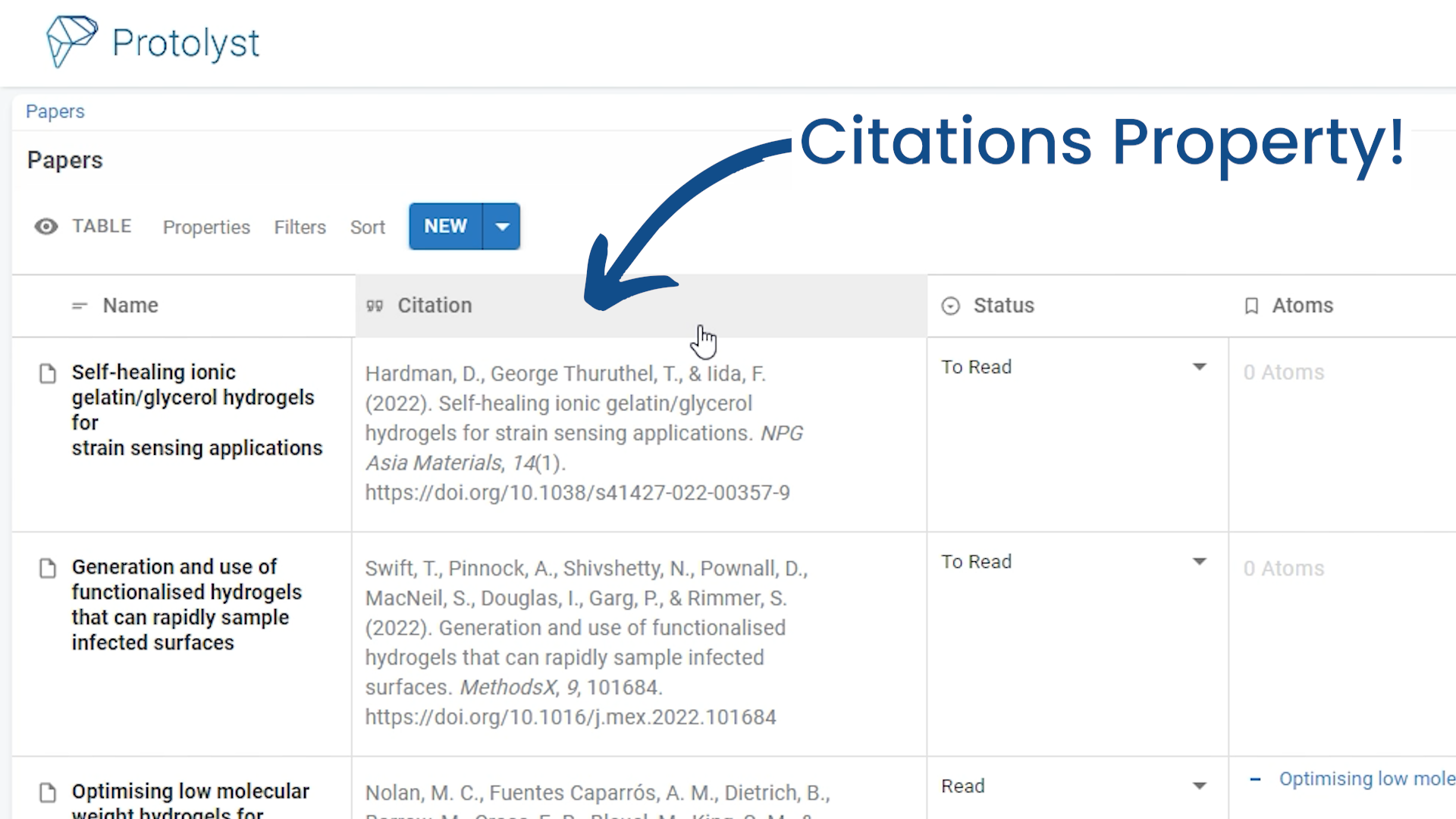The height and width of the screenshot is (819, 1456).
Task: Open the Sort menu
Action: pyautogui.click(x=367, y=226)
